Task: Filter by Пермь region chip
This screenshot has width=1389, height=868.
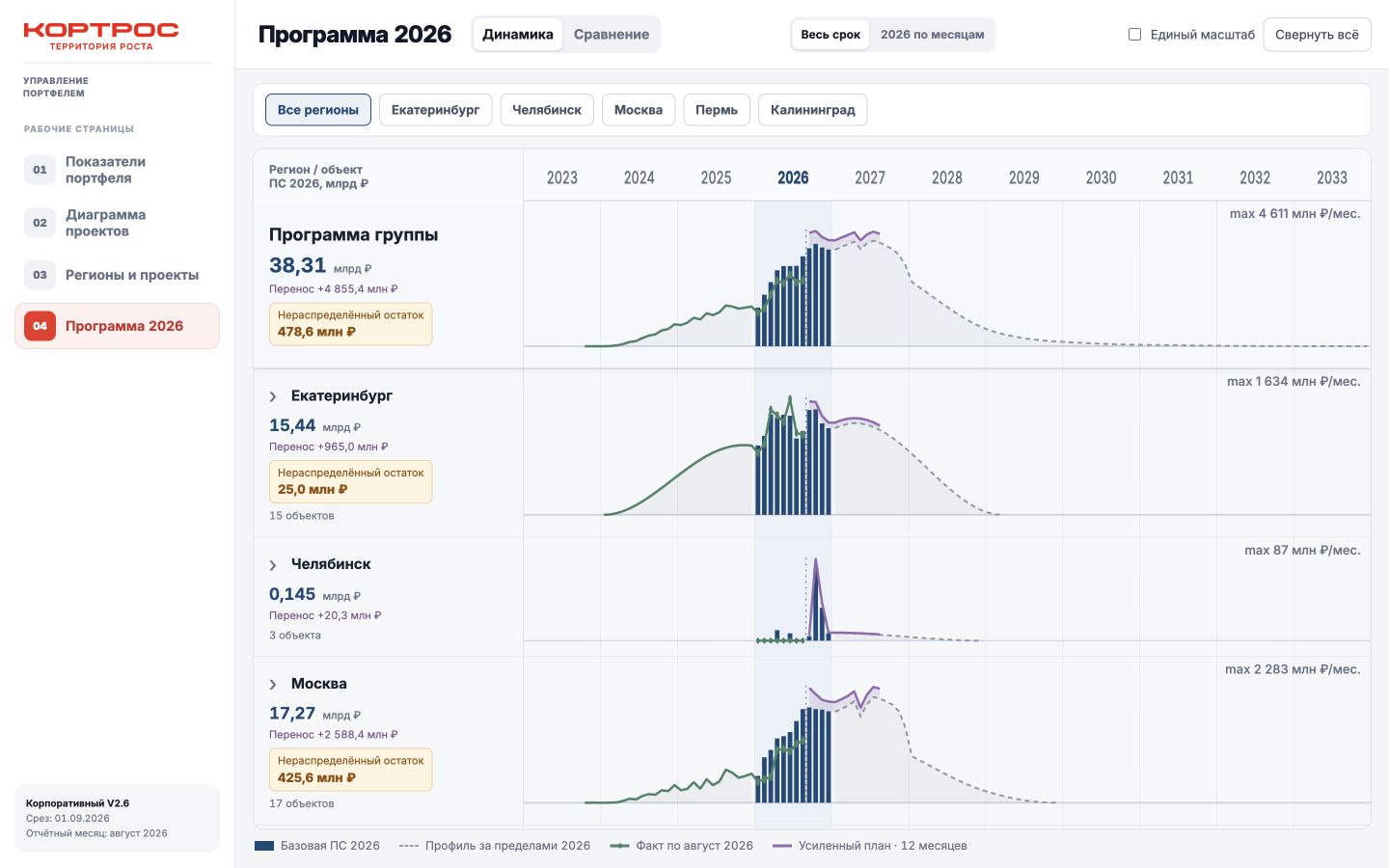Action: coord(717,110)
